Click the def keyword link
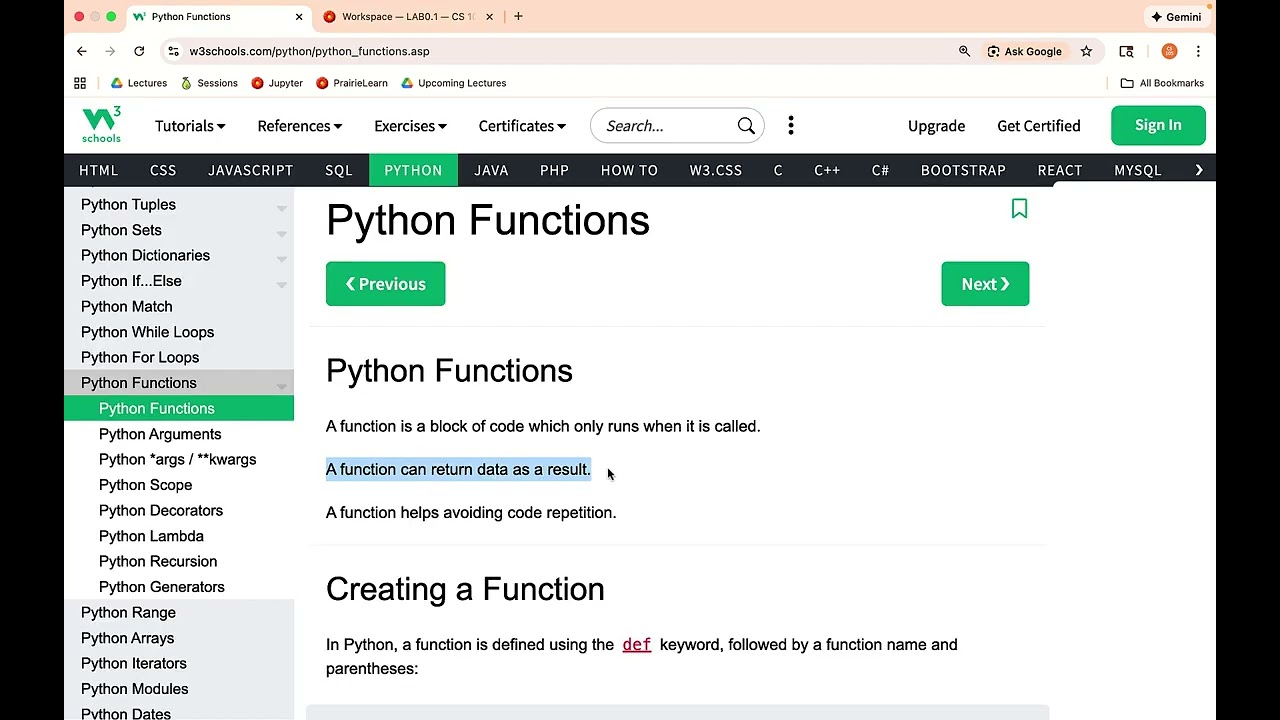1280x720 pixels. [636, 645]
